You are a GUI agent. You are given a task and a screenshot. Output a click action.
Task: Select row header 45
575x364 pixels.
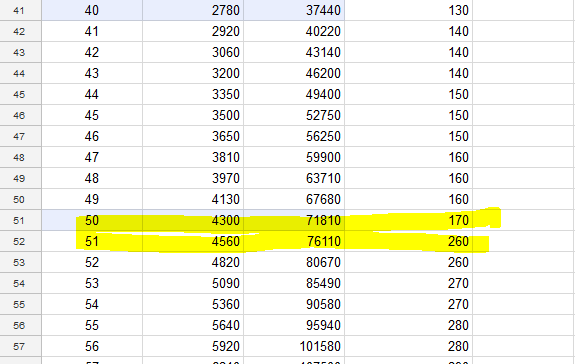(21, 94)
